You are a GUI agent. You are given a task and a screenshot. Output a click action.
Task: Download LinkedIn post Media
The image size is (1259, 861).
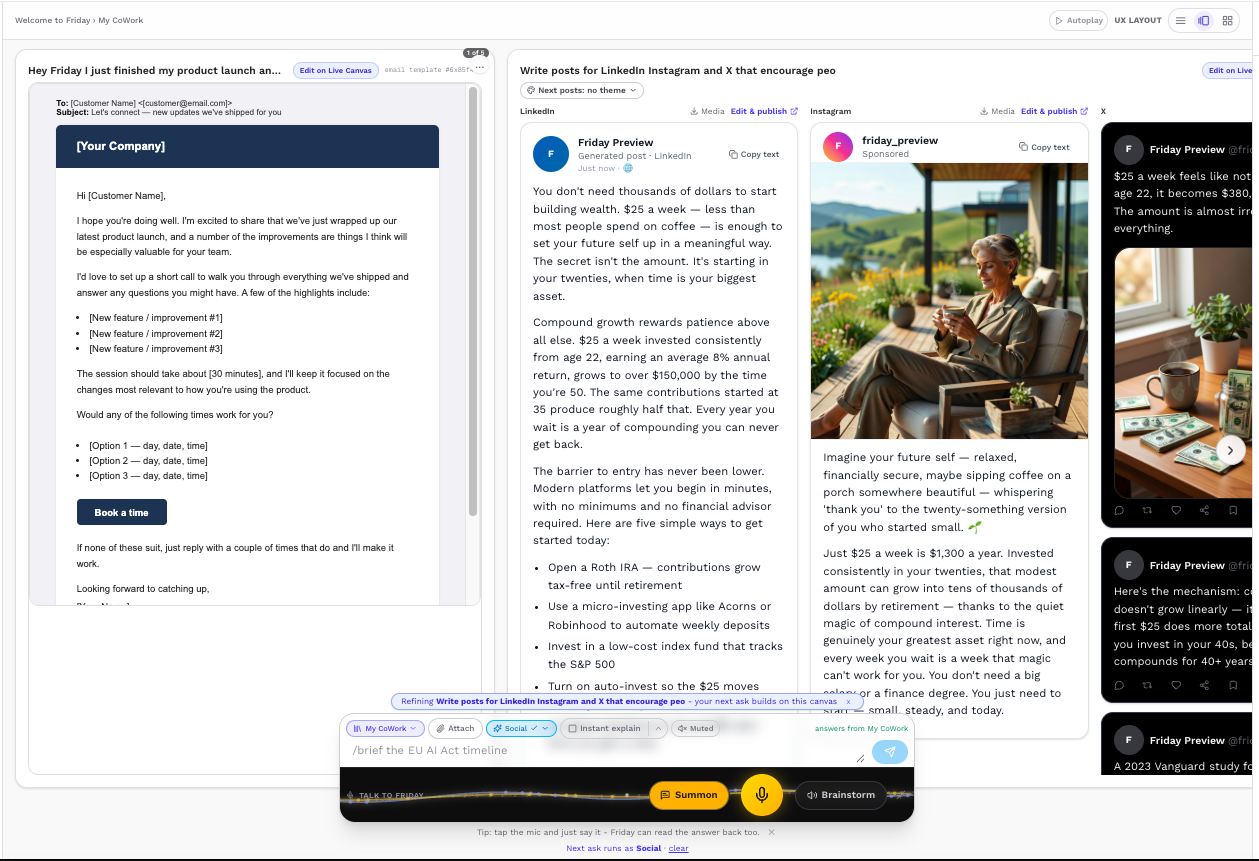click(707, 111)
